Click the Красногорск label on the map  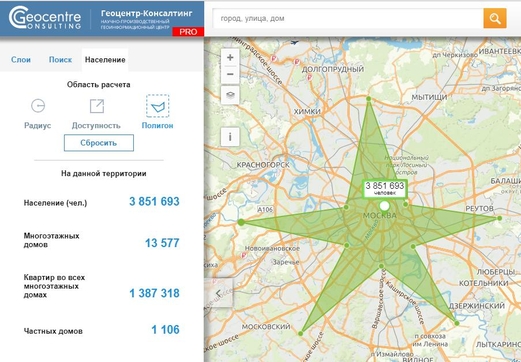tap(263, 165)
